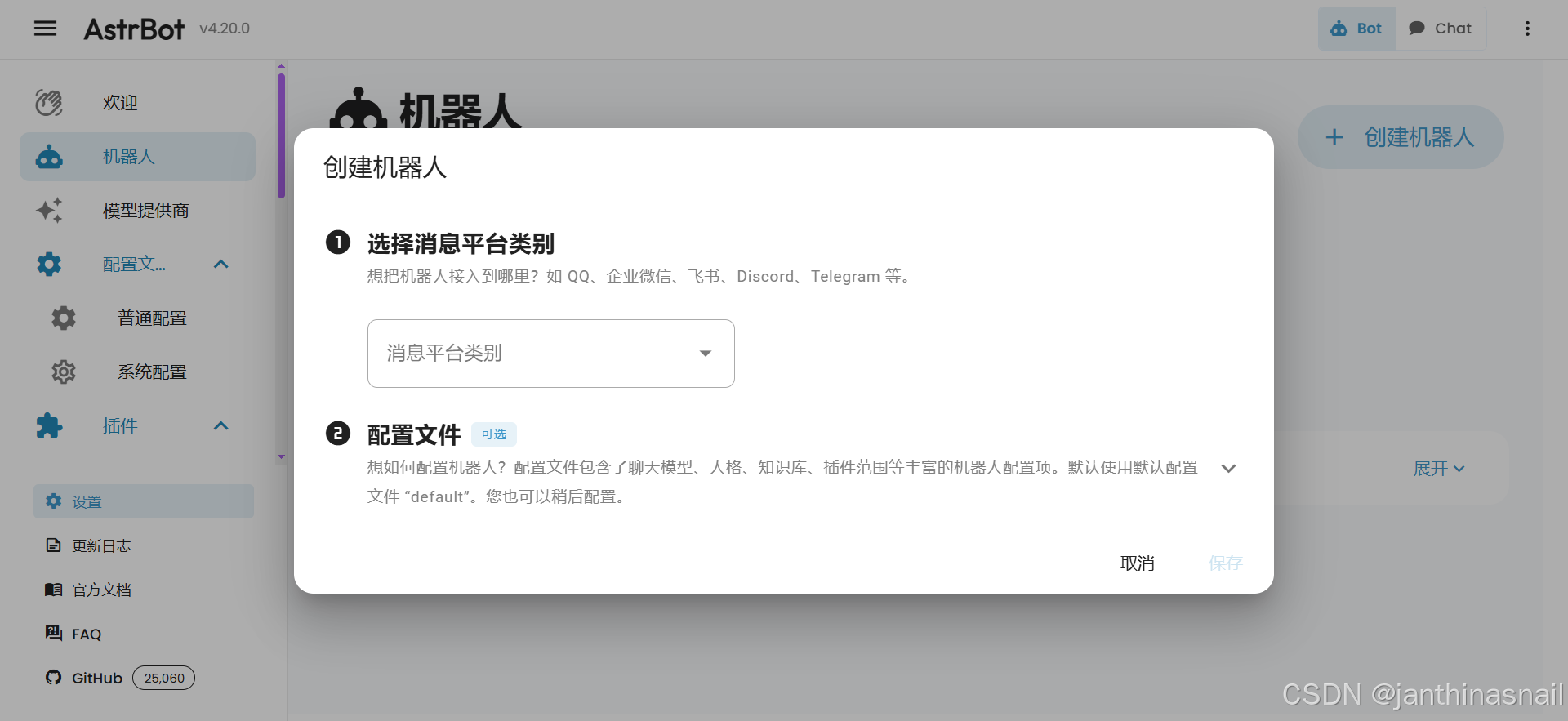Click the gear icon beside 配置文...
This screenshot has height=721, width=1568.
tap(49, 265)
